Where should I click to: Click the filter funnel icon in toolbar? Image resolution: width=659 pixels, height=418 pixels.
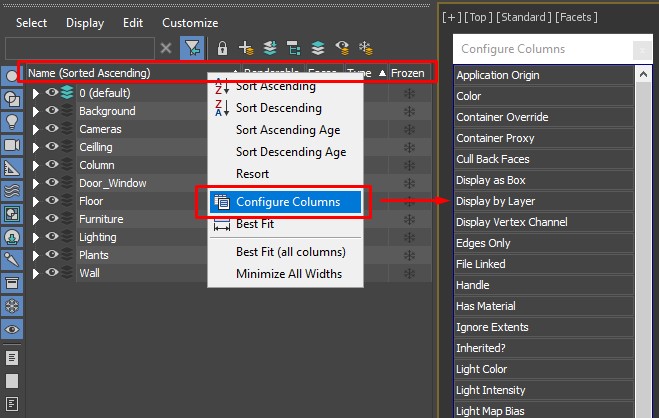point(191,48)
